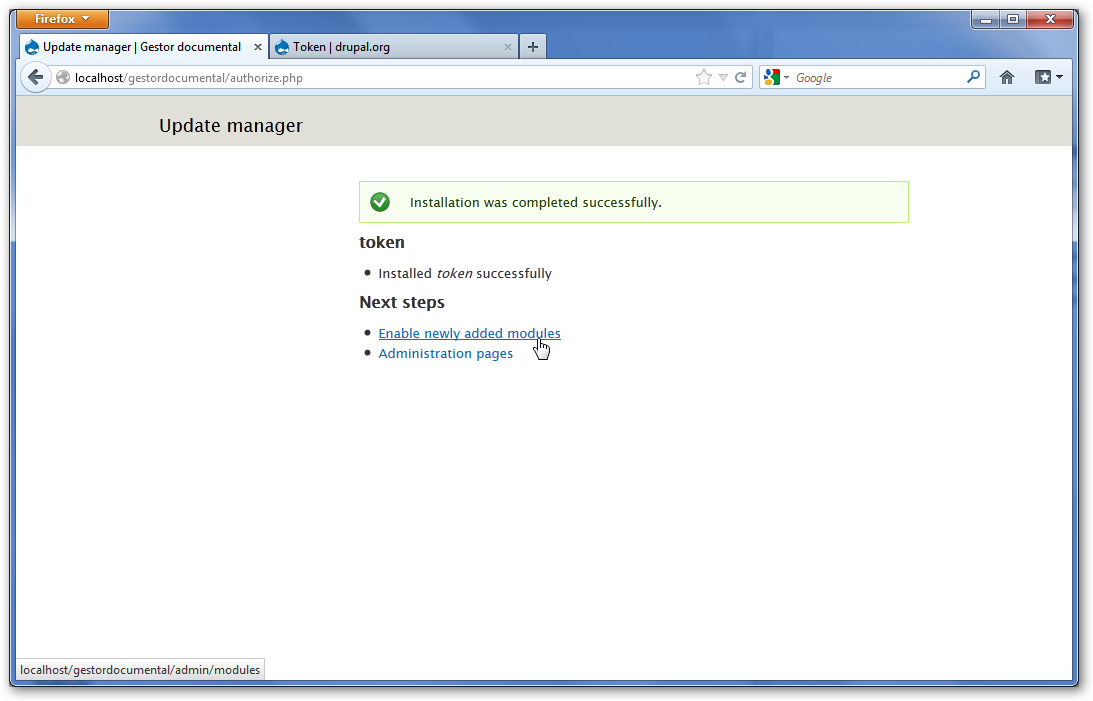Image resolution: width=1093 pixels, height=701 pixels.
Task: Reload the current page
Action: (741, 78)
